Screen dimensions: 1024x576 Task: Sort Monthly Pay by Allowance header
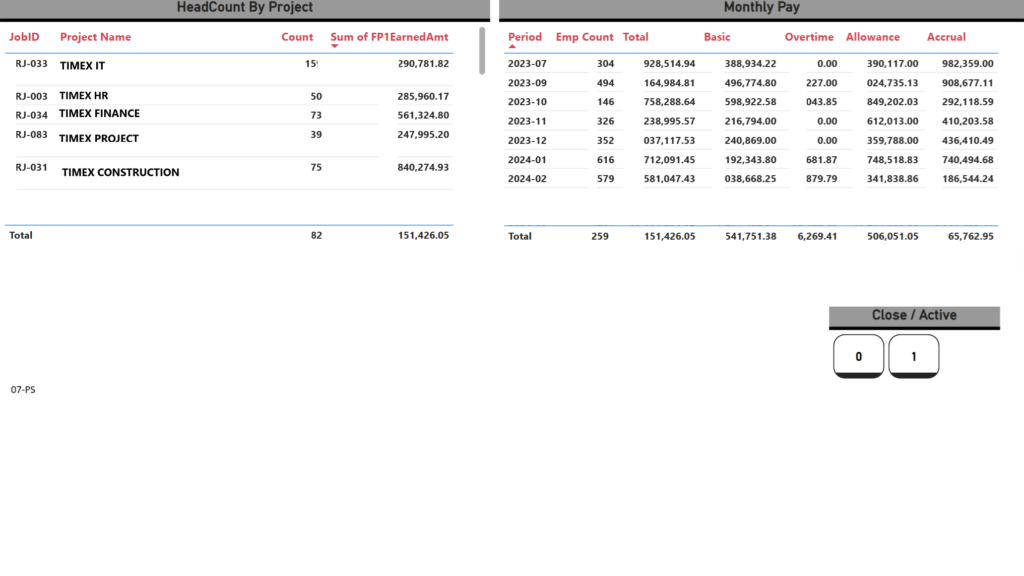(x=872, y=37)
